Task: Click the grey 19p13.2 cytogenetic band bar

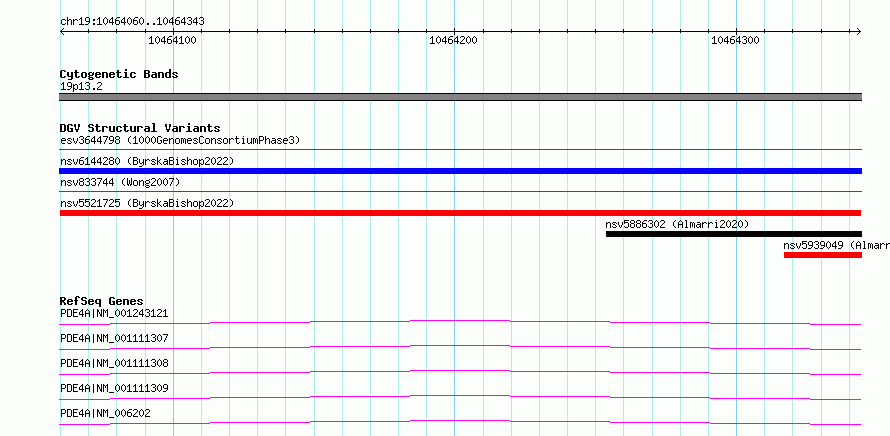Action: coord(460,97)
